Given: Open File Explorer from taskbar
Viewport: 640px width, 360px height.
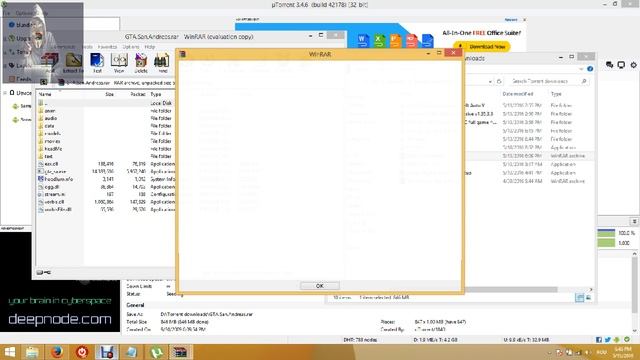Looking at the screenshot, I should point(32,352).
